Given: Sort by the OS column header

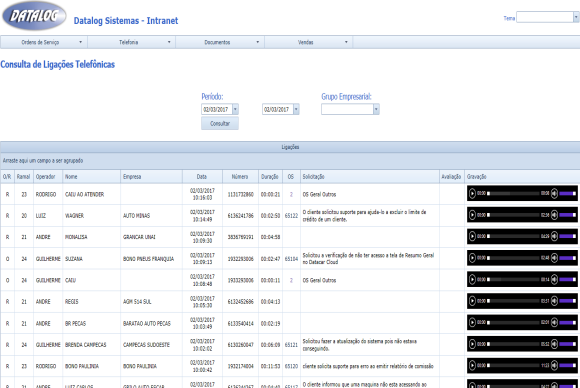Looking at the screenshot, I should [x=291, y=176].
